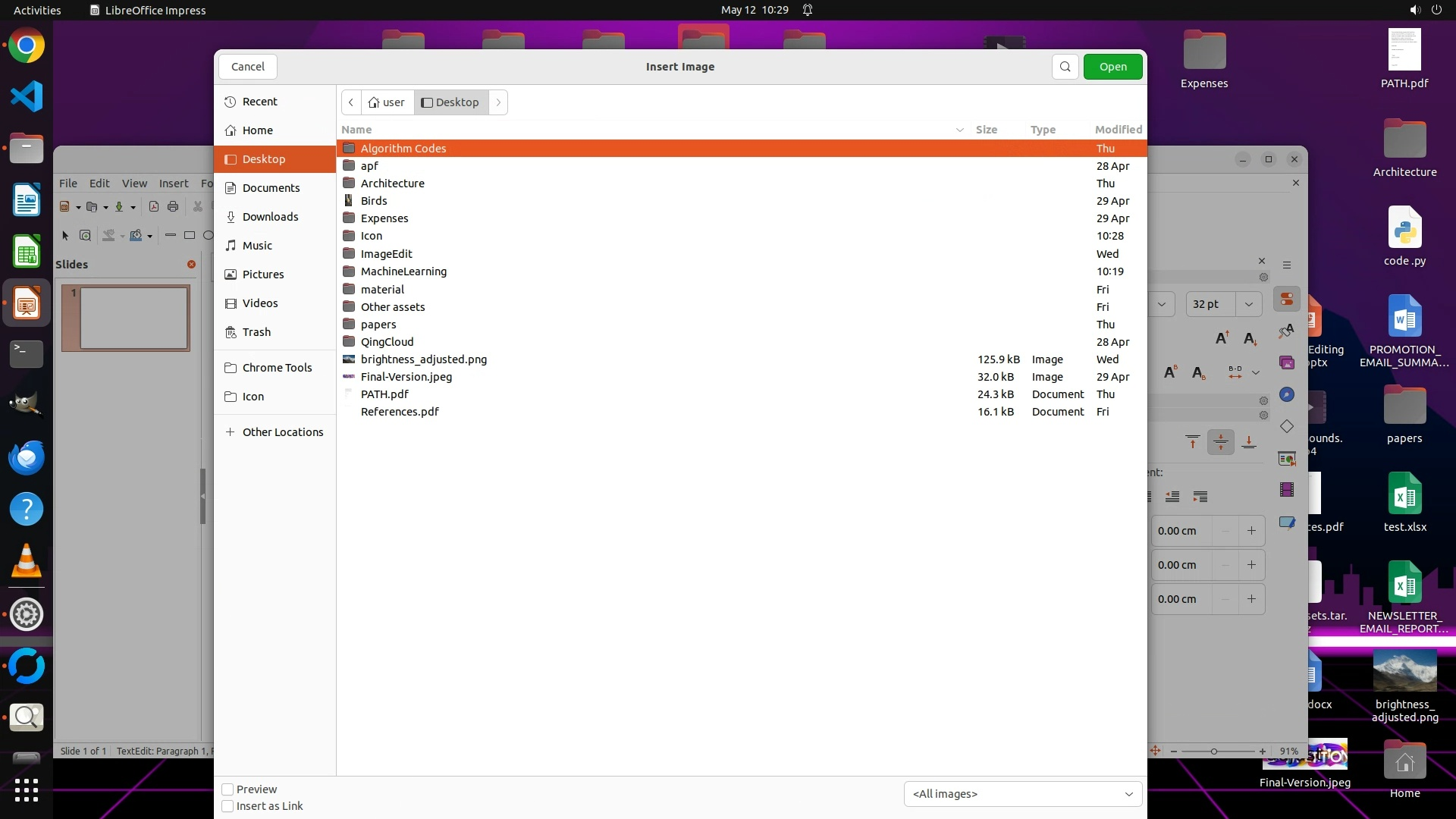
Task: Adjust the zoom slider in status bar
Action: coord(1214,752)
